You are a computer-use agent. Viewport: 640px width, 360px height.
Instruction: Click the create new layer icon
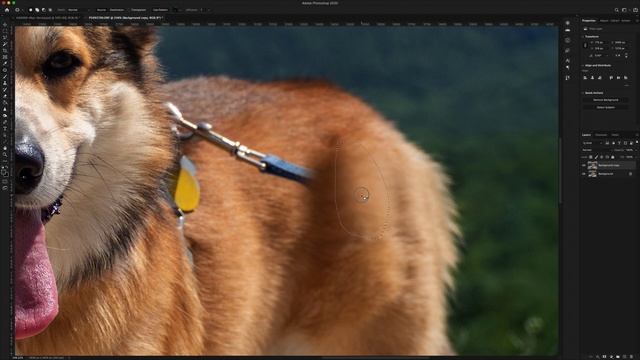624,357
